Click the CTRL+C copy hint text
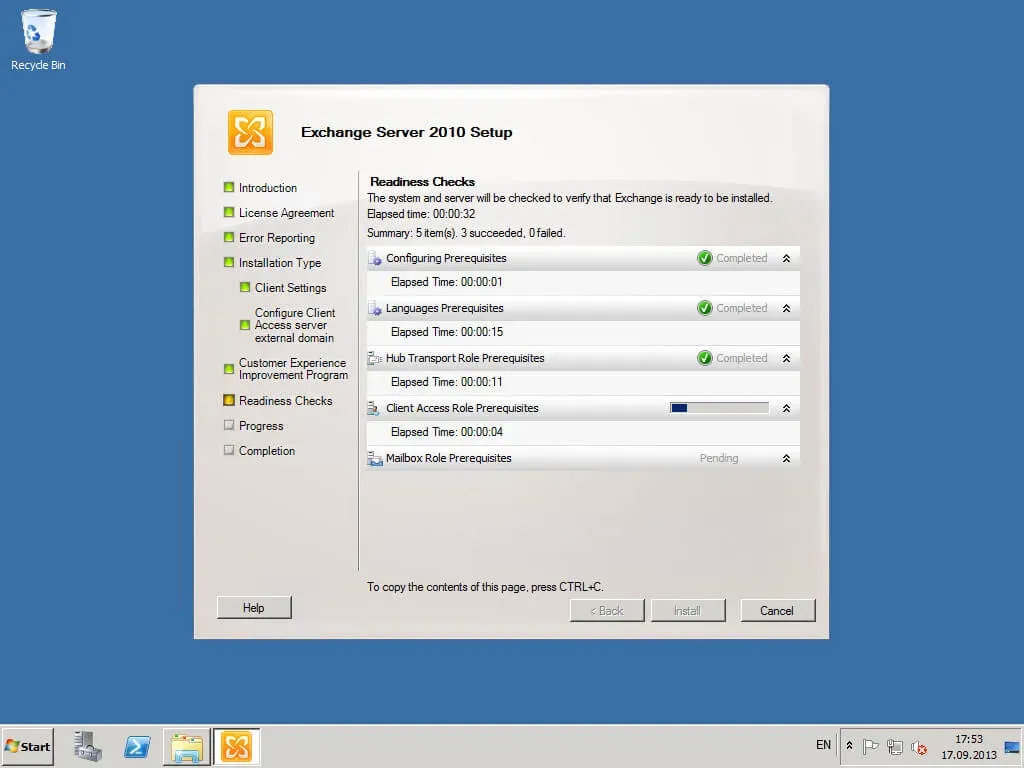Viewport: 1024px width, 768px height. point(485,587)
